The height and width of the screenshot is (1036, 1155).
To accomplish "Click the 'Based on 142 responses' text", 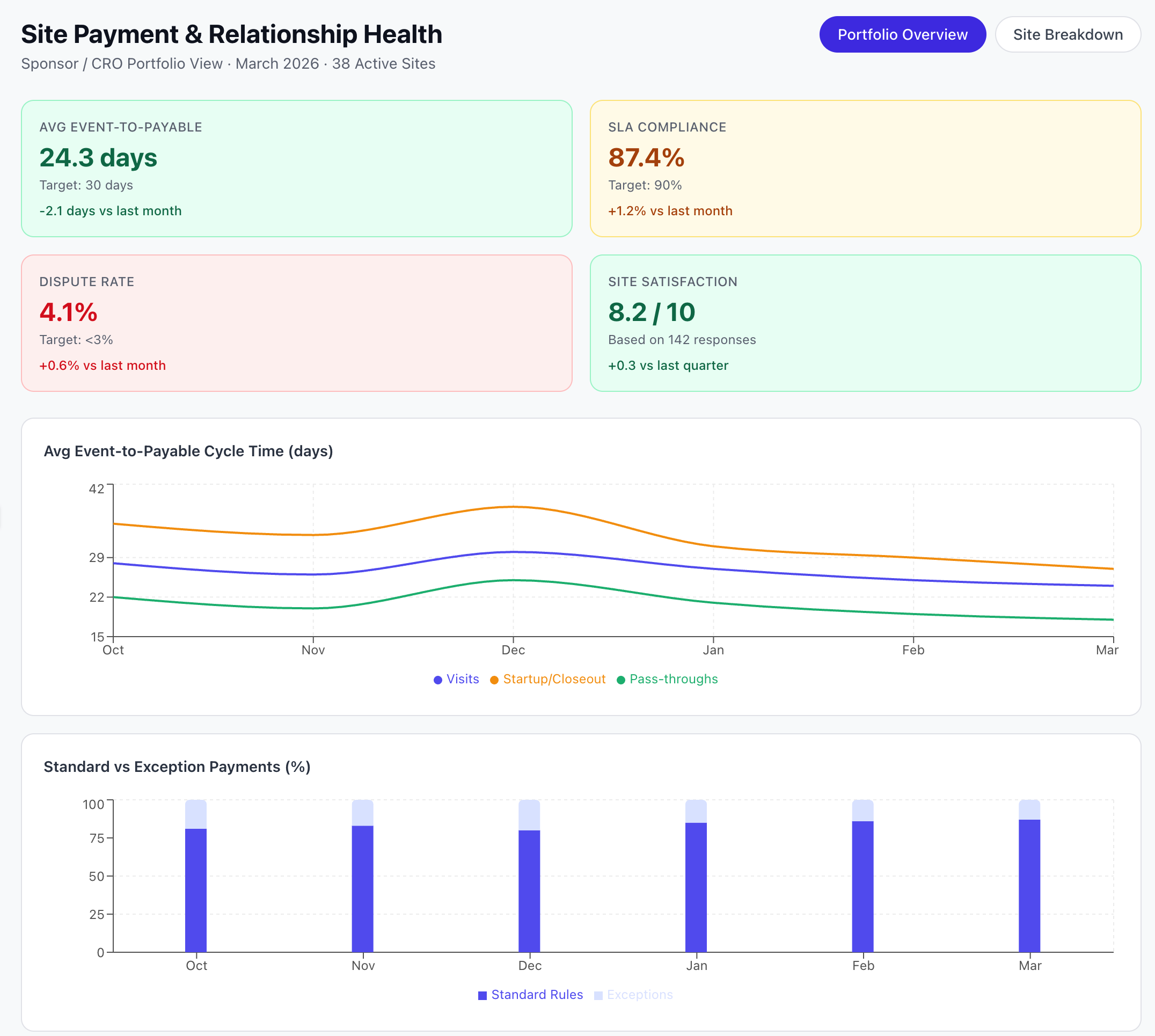I will [x=682, y=339].
